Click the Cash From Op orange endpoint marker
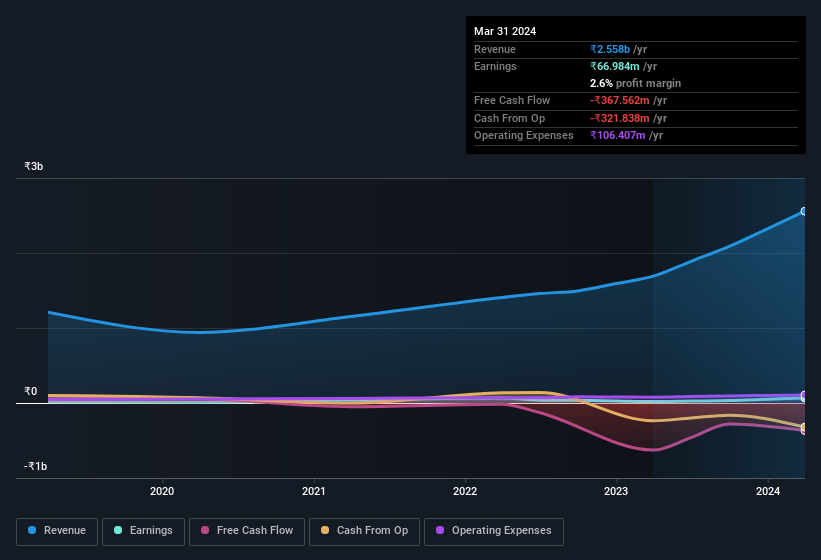The height and width of the screenshot is (560, 821). [x=804, y=427]
